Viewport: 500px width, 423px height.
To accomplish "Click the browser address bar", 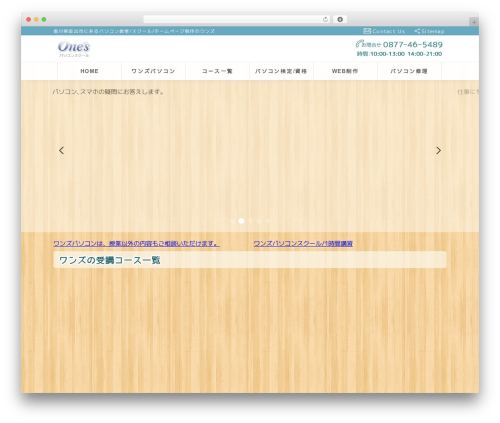I will (237, 20).
